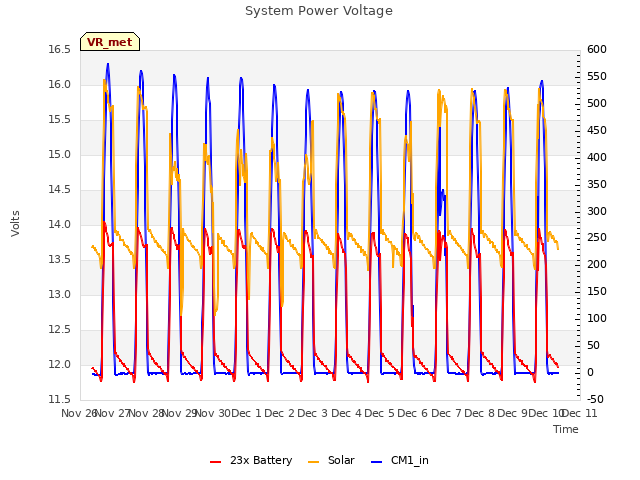Click the System Power Voltage chart title
This screenshot has height=480, width=640.
click(x=319, y=11)
